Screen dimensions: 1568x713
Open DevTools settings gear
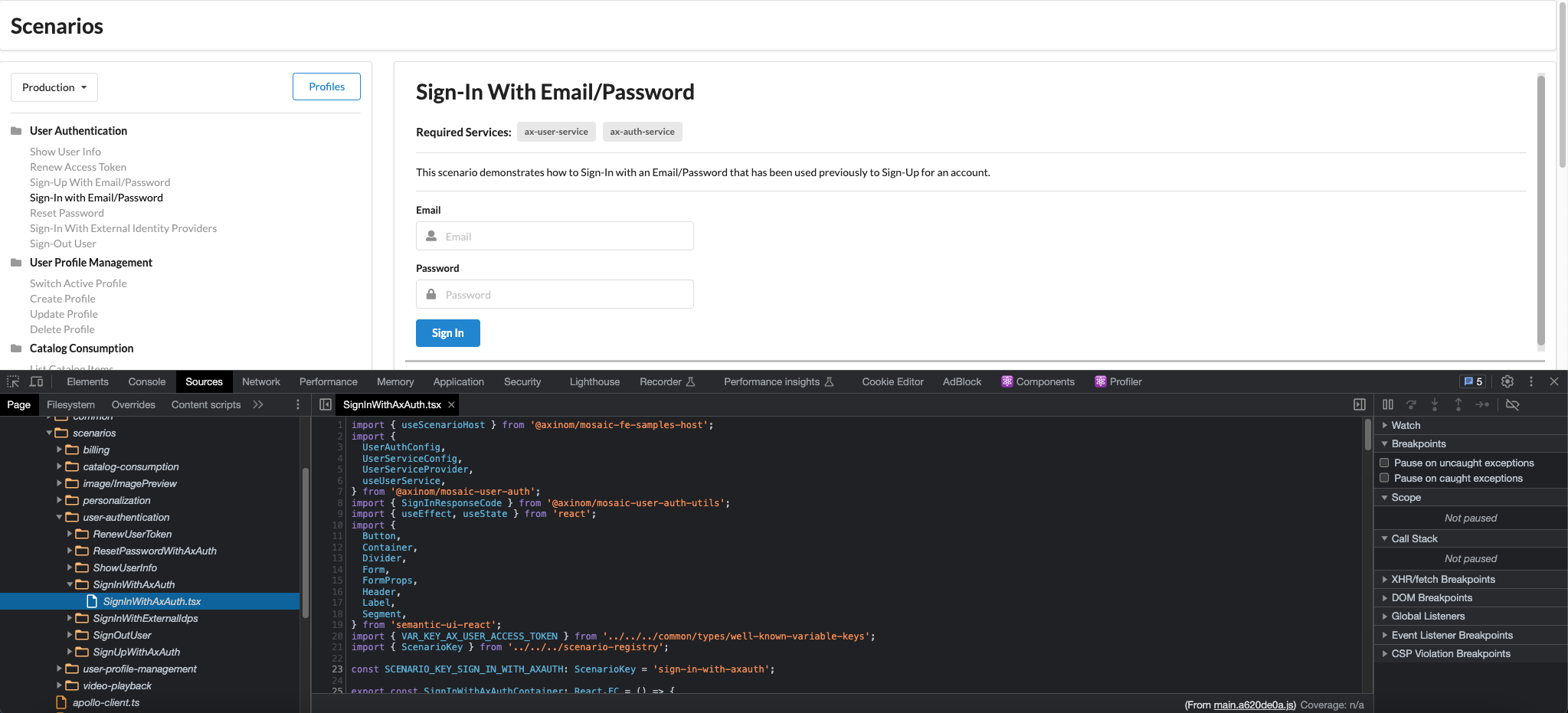pos(1507,381)
